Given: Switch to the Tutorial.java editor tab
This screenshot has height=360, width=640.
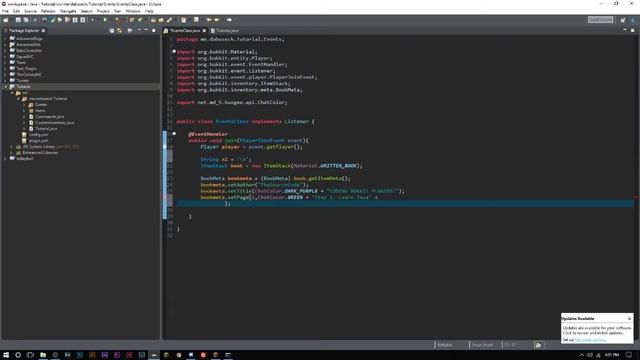Looking at the screenshot, I should pyautogui.click(x=224, y=31).
